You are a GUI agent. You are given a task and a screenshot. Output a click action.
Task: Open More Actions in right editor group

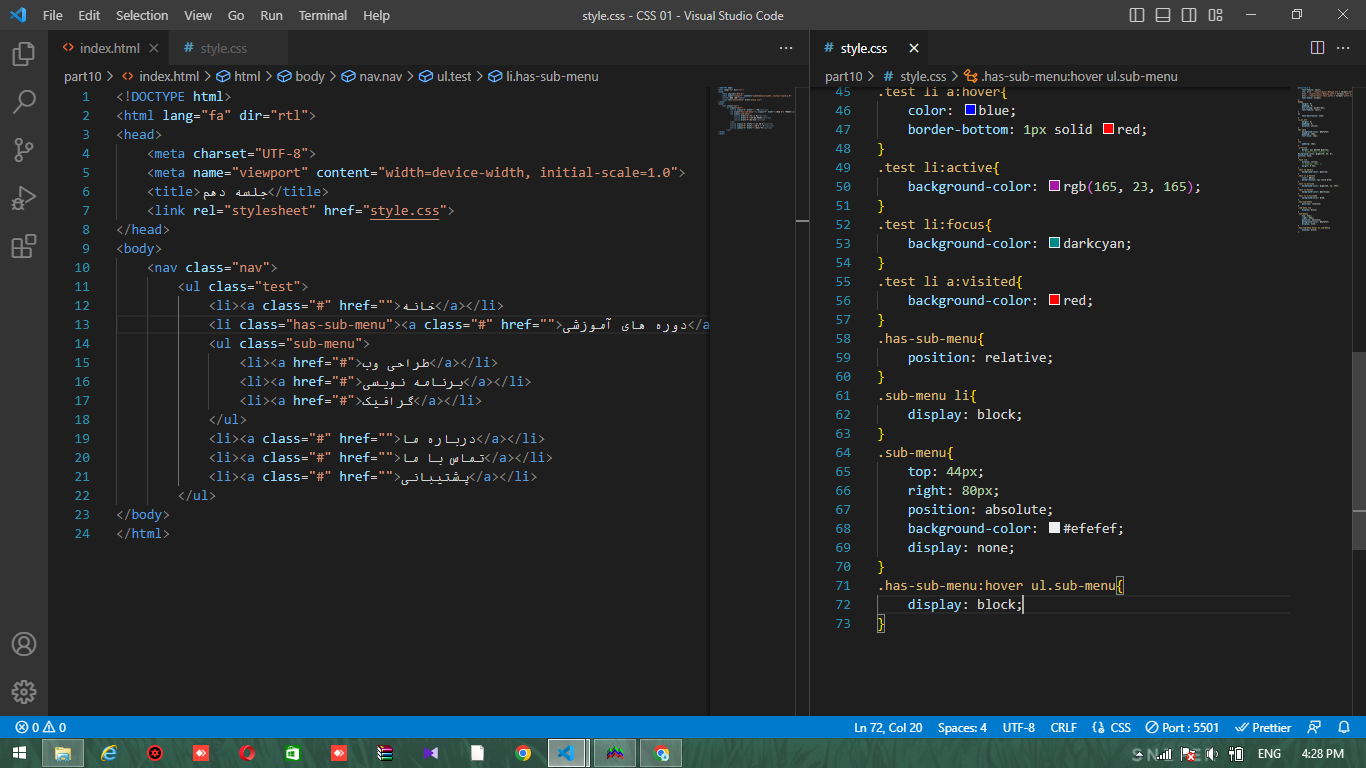pos(1345,48)
